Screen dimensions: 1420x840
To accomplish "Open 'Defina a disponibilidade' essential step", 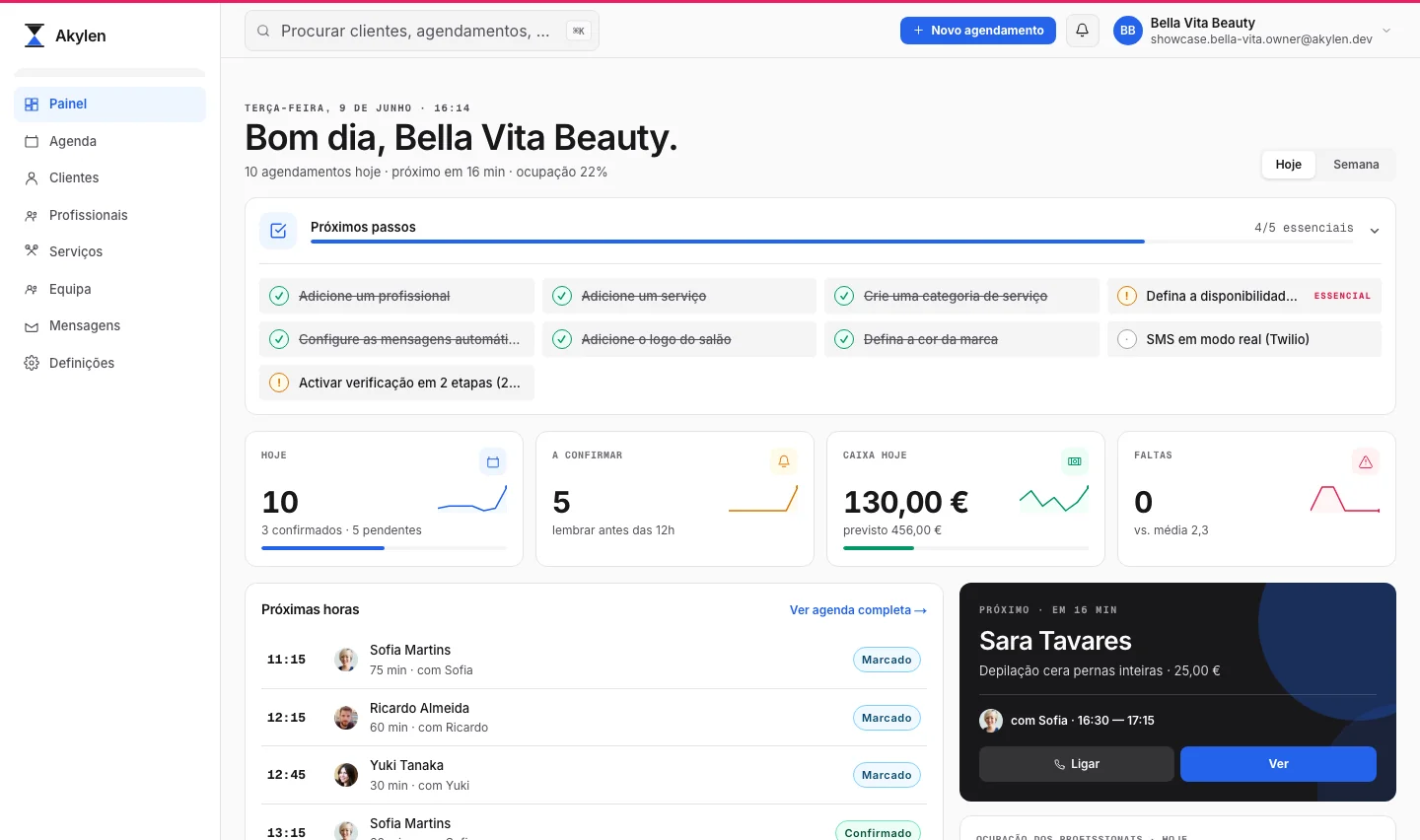I will (x=1244, y=296).
